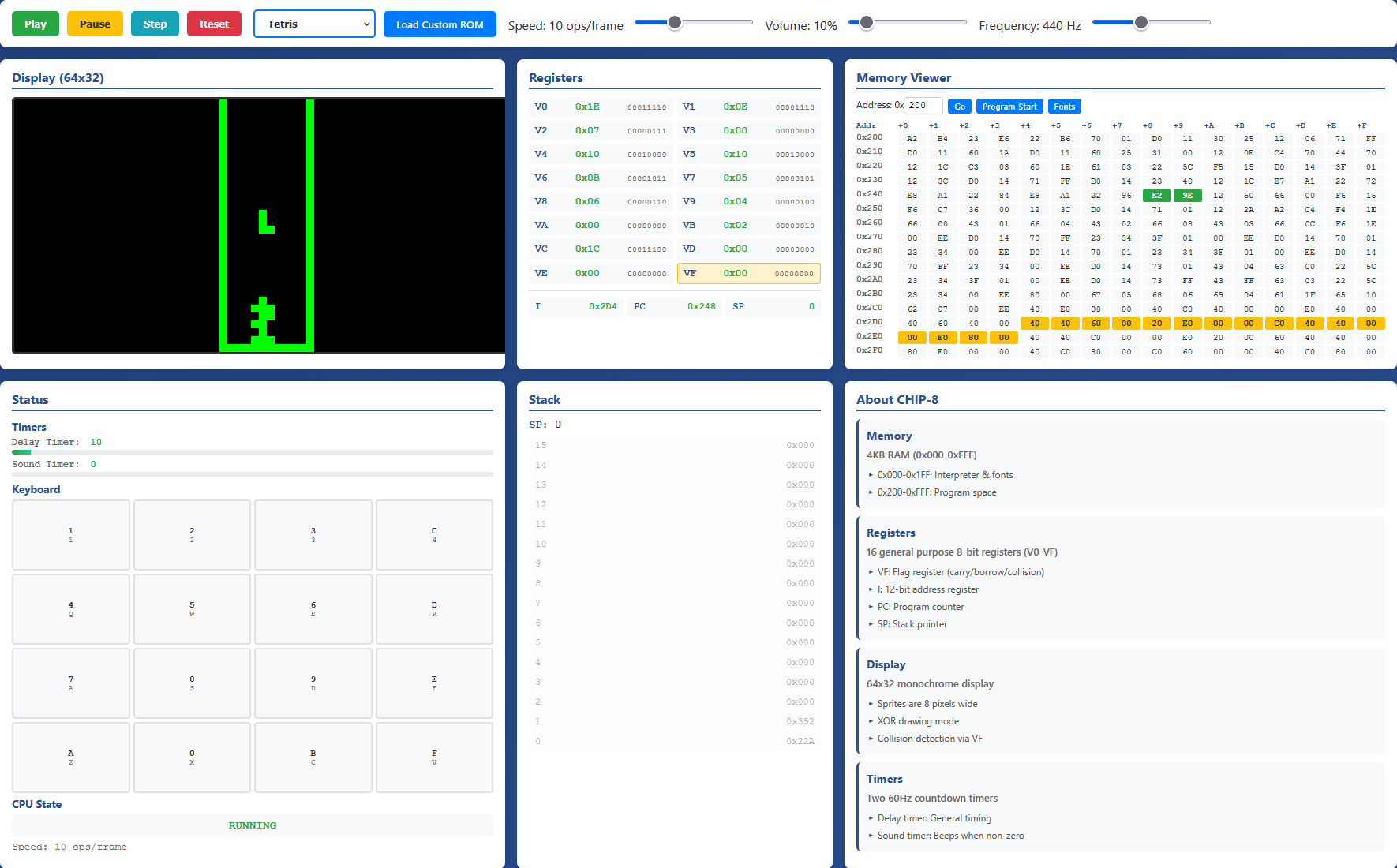Step one CPU instruction
Screen dimensions: 1397x868
(155, 24)
